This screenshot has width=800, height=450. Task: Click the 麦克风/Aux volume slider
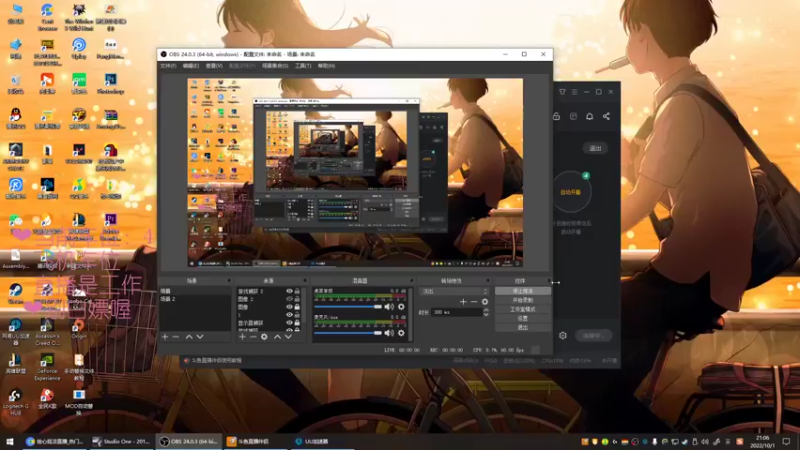[348, 333]
